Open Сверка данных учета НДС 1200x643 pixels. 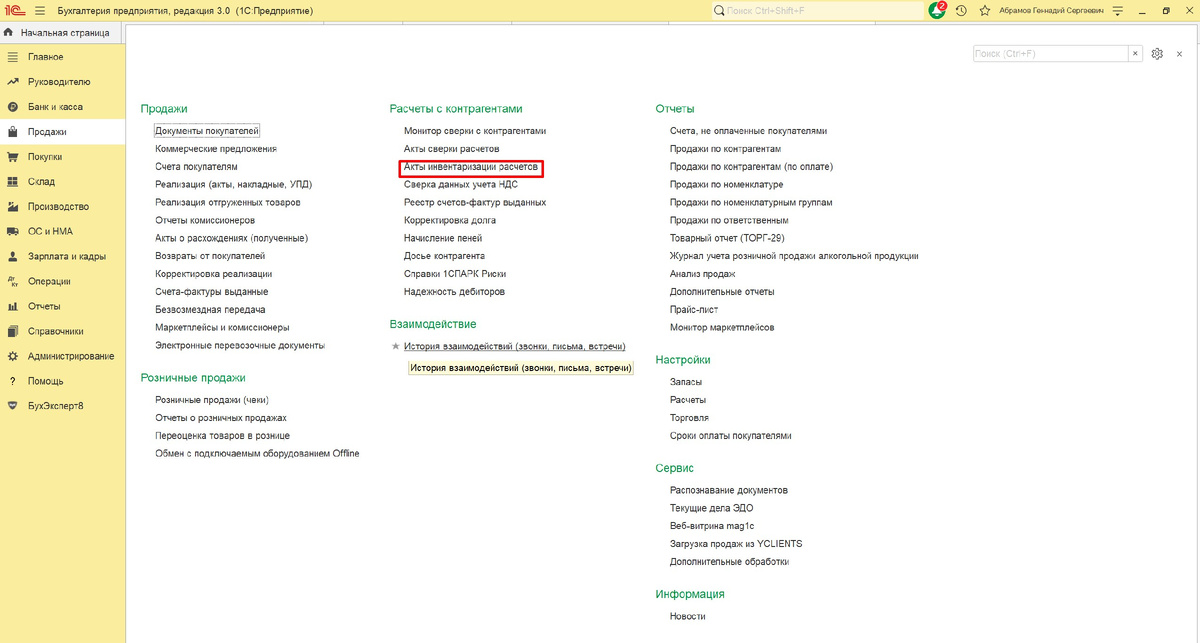click(x=461, y=185)
